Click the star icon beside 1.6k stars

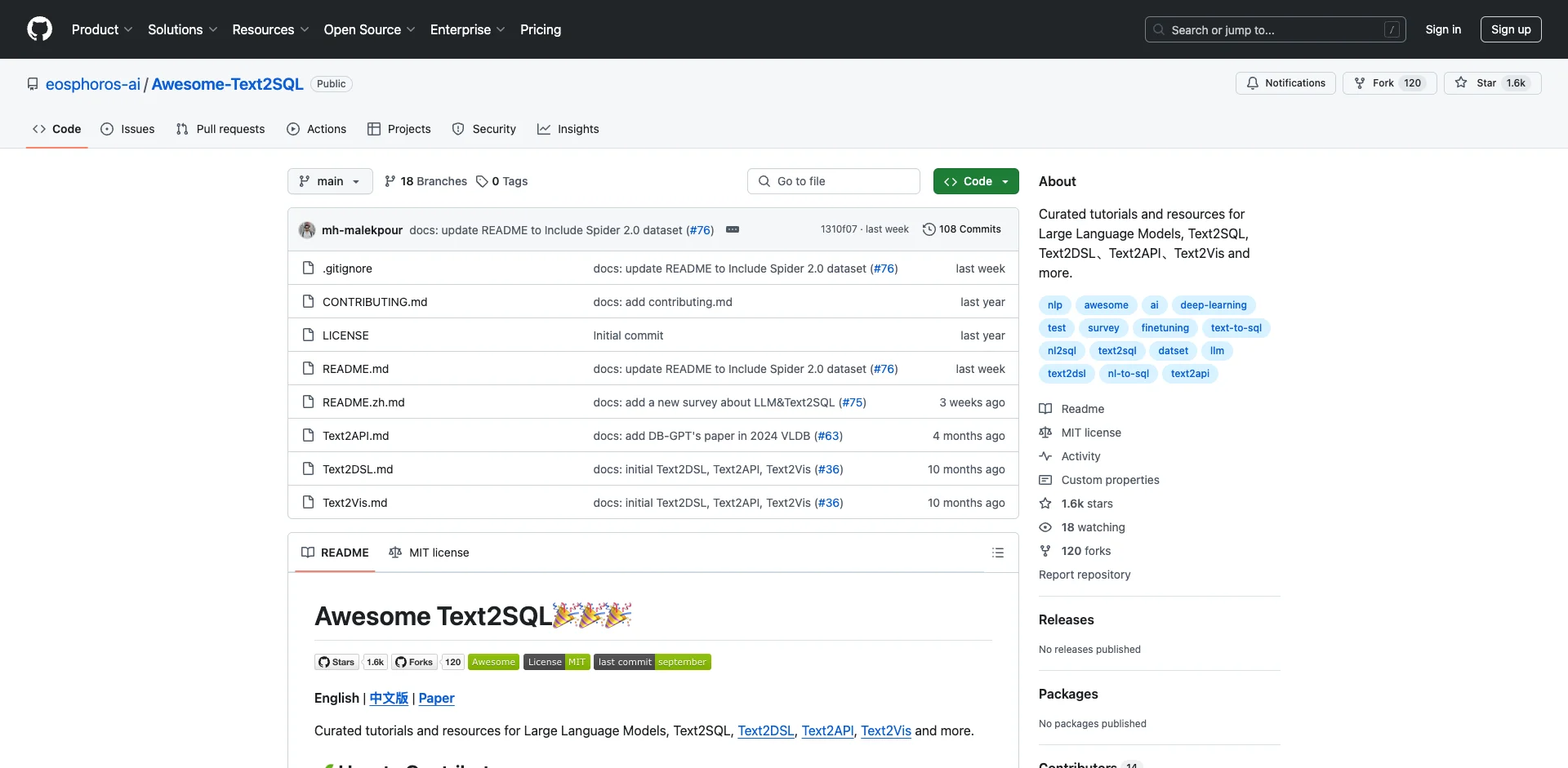coord(1045,504)
